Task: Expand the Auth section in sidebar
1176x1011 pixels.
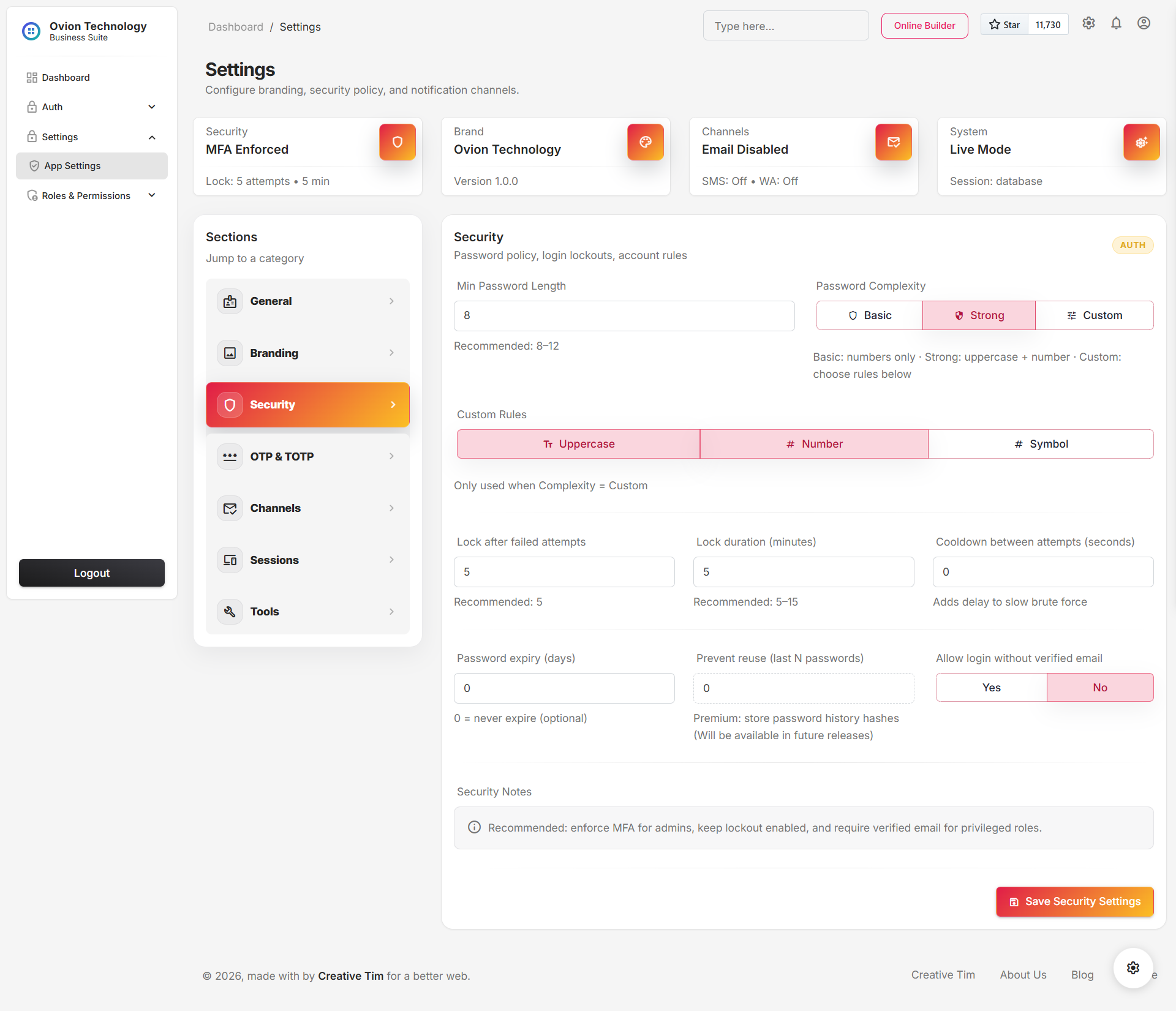Action: point(91,107)
